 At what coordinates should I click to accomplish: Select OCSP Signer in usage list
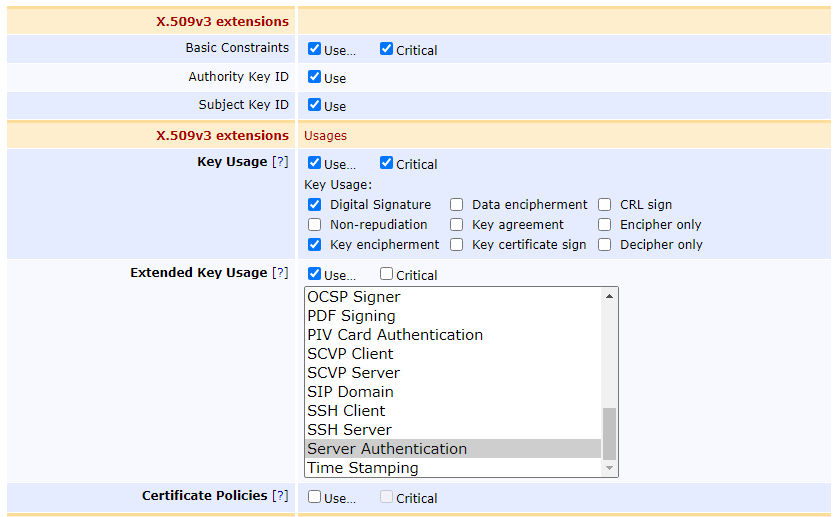coord(354,297)
